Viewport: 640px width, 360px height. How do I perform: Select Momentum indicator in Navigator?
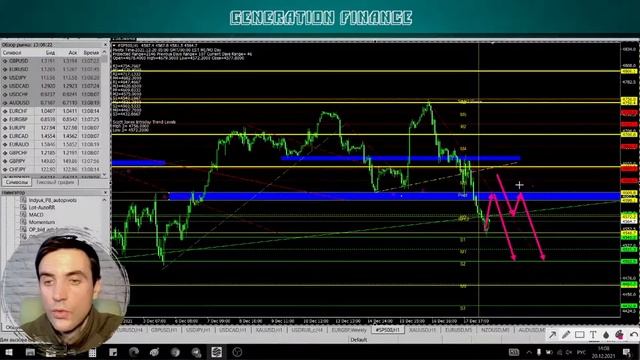[42, 222]
